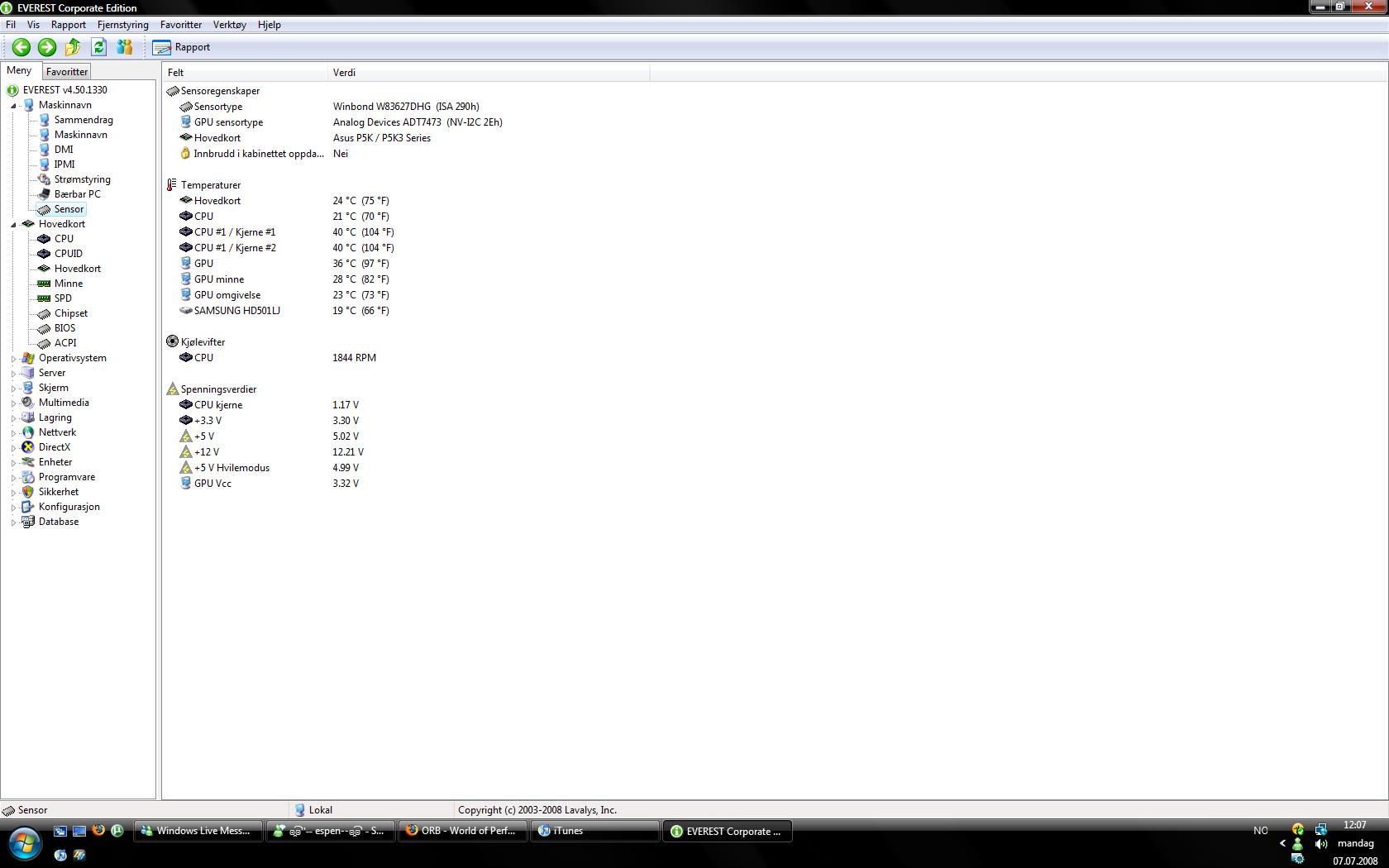The width and height of the screenshot is (1389, 868).
Task: Click the Refresh toolbar icon
Action: 99,47
